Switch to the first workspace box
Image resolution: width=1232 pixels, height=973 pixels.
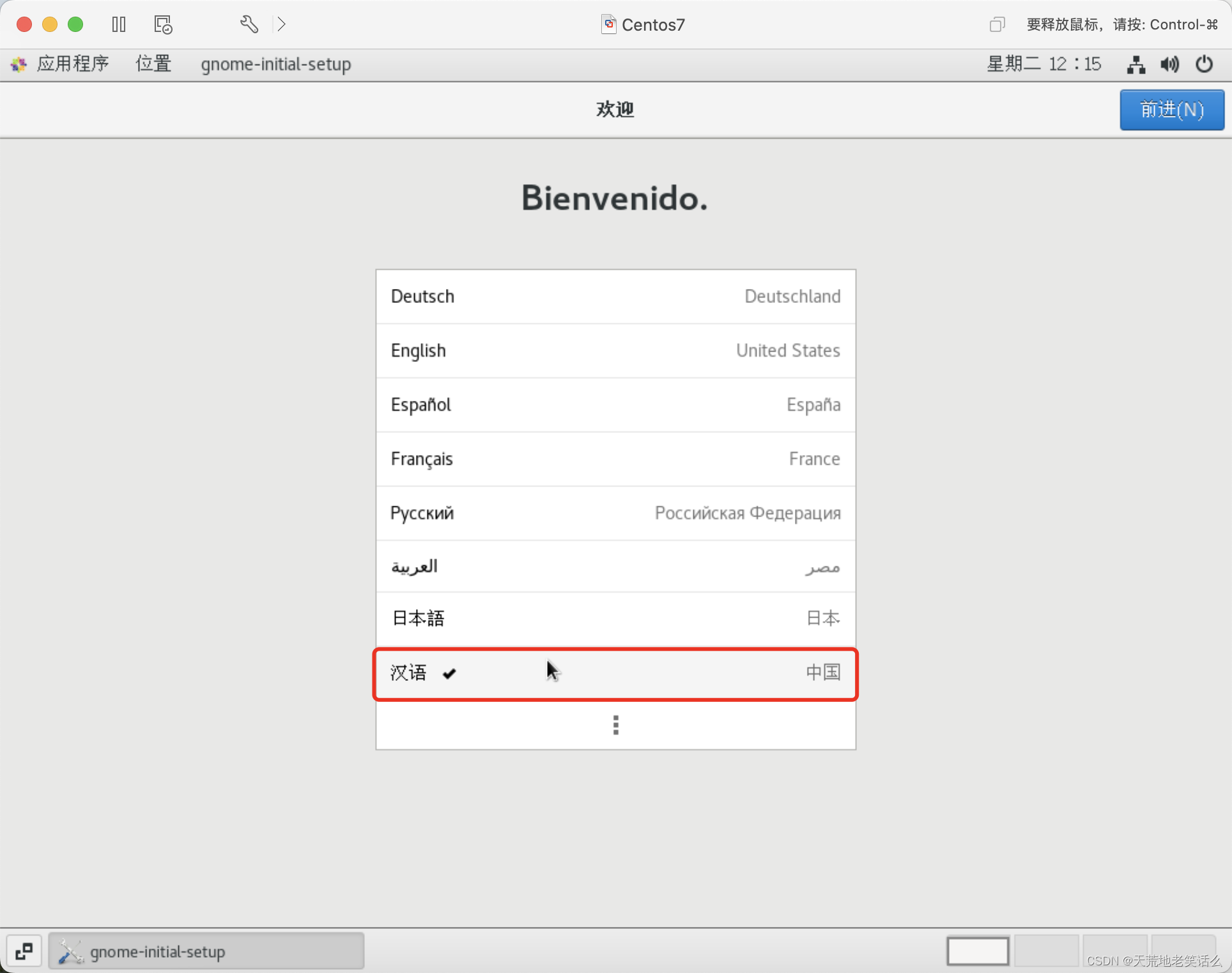[978, 951]
